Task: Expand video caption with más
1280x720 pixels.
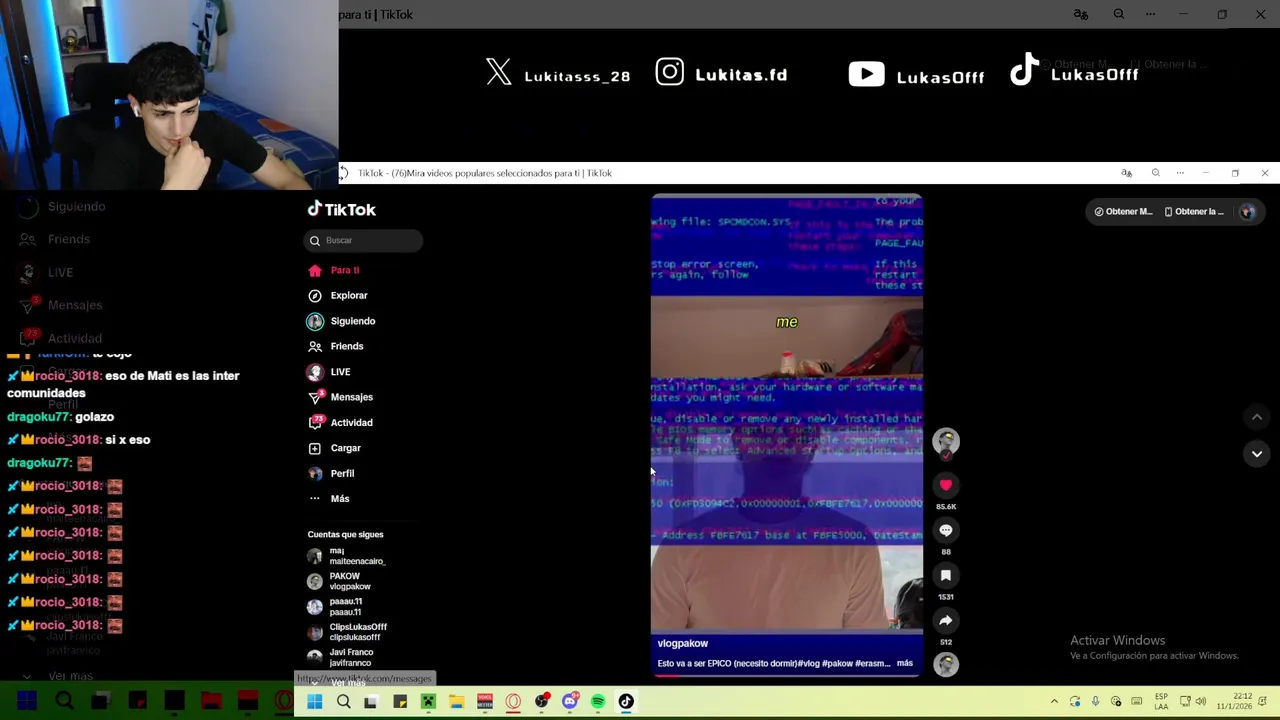Action: tap(904, 663)
